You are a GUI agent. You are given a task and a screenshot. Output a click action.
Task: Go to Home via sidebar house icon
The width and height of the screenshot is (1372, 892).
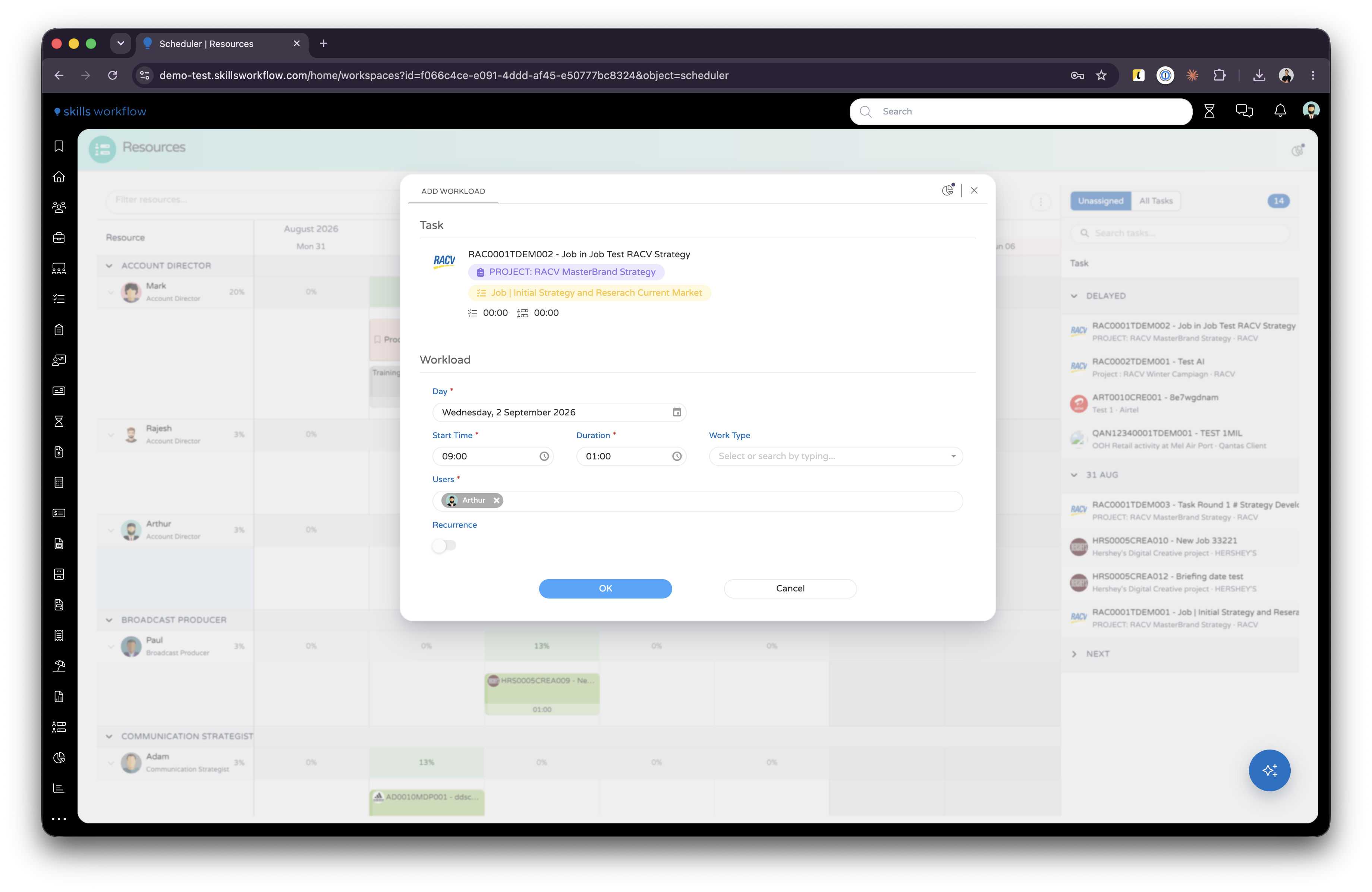tap(59, 177)
